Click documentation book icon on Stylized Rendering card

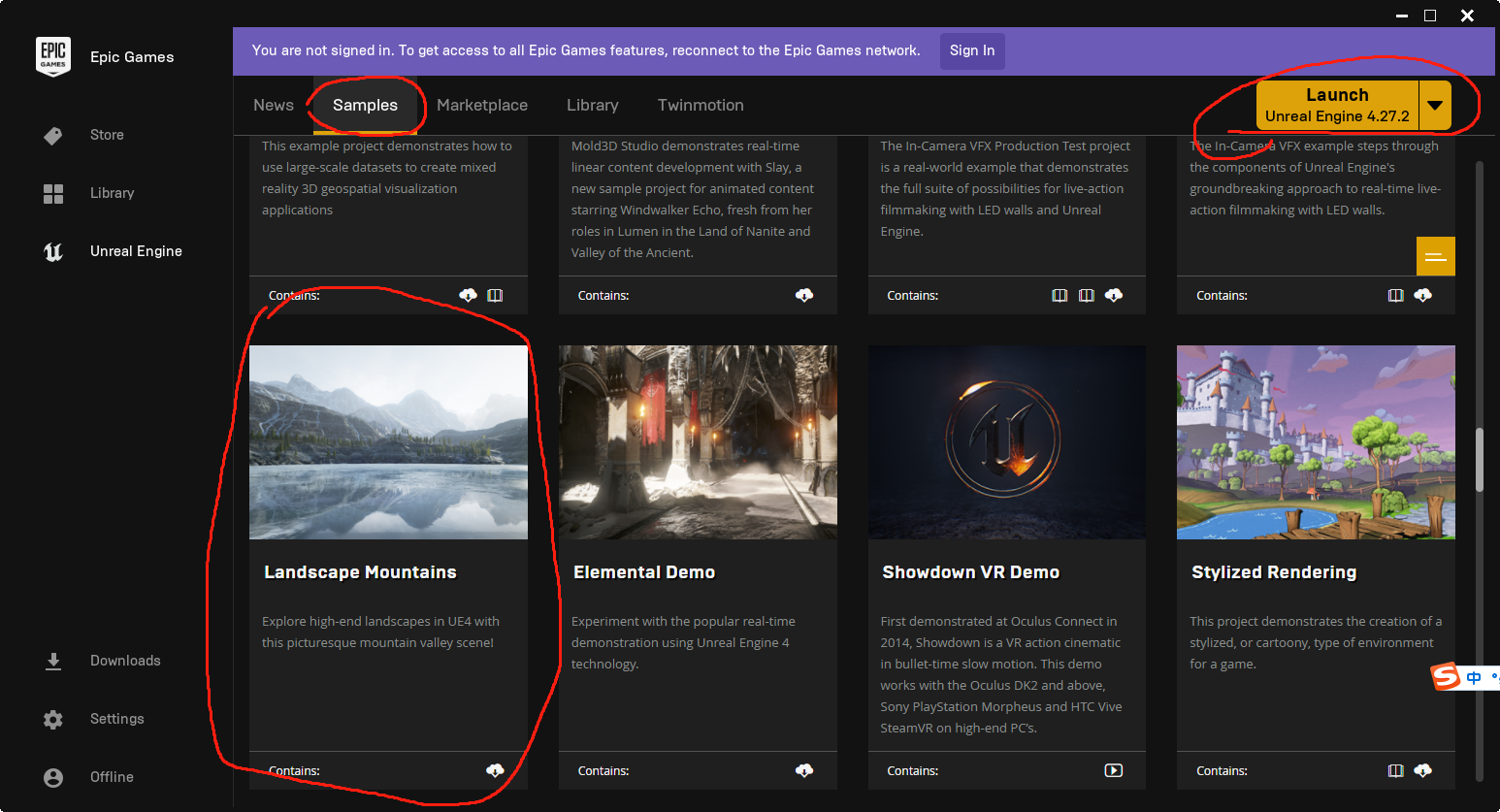coord(1395,770)
